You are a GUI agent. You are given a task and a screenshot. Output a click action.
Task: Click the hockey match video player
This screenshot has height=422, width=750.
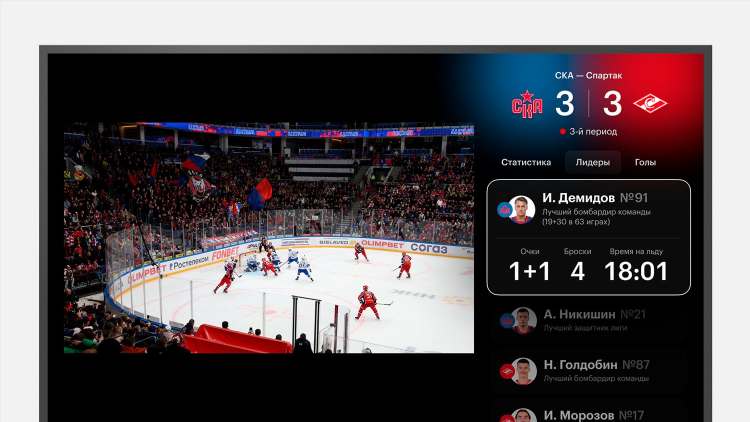[x=269, y=238]
